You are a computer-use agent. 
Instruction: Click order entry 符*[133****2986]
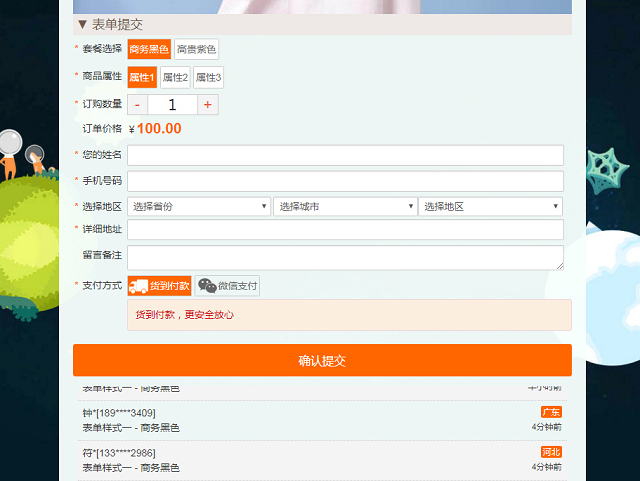click(x=119, y=453)
